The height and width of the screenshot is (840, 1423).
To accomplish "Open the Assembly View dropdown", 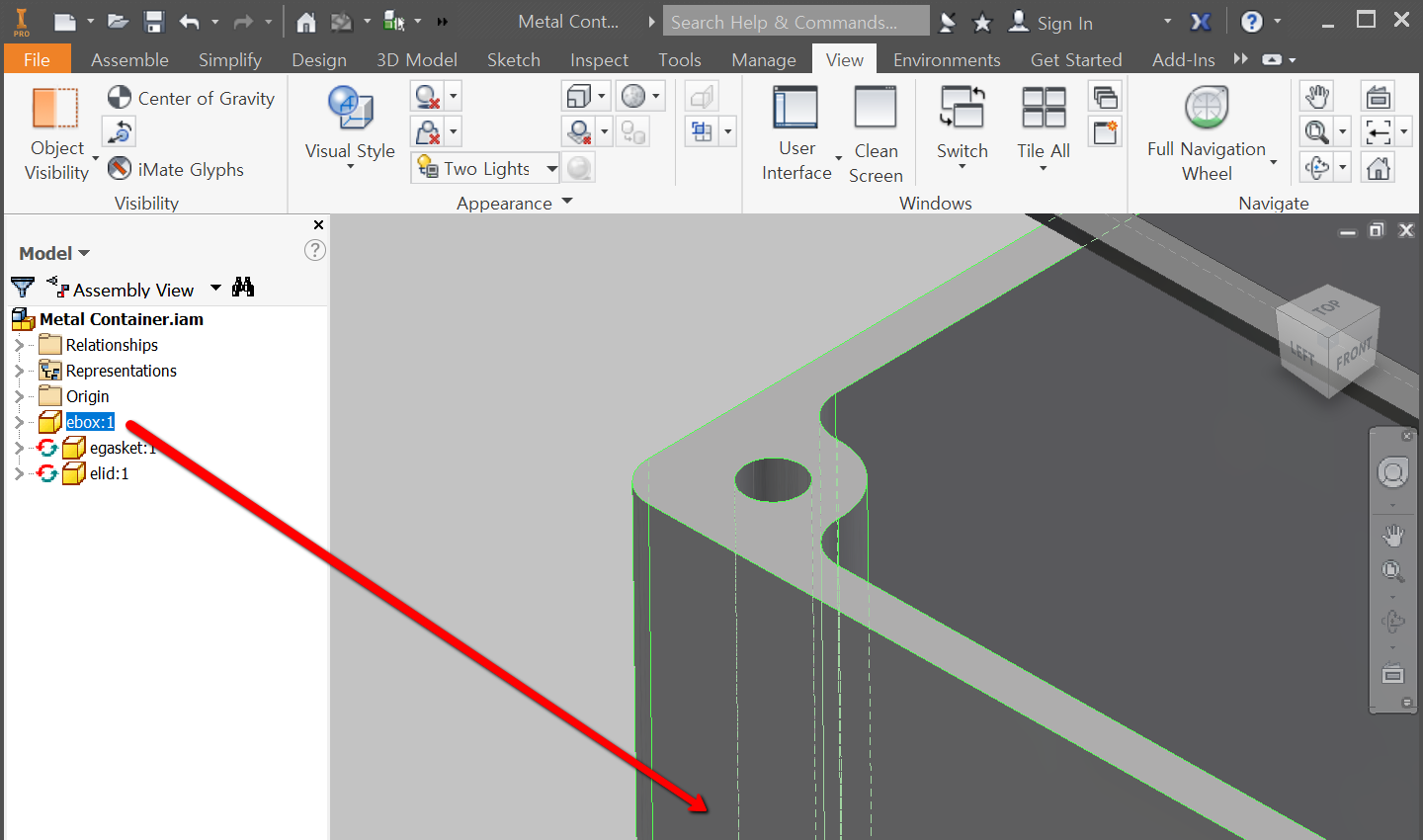I will click(214, 289).
